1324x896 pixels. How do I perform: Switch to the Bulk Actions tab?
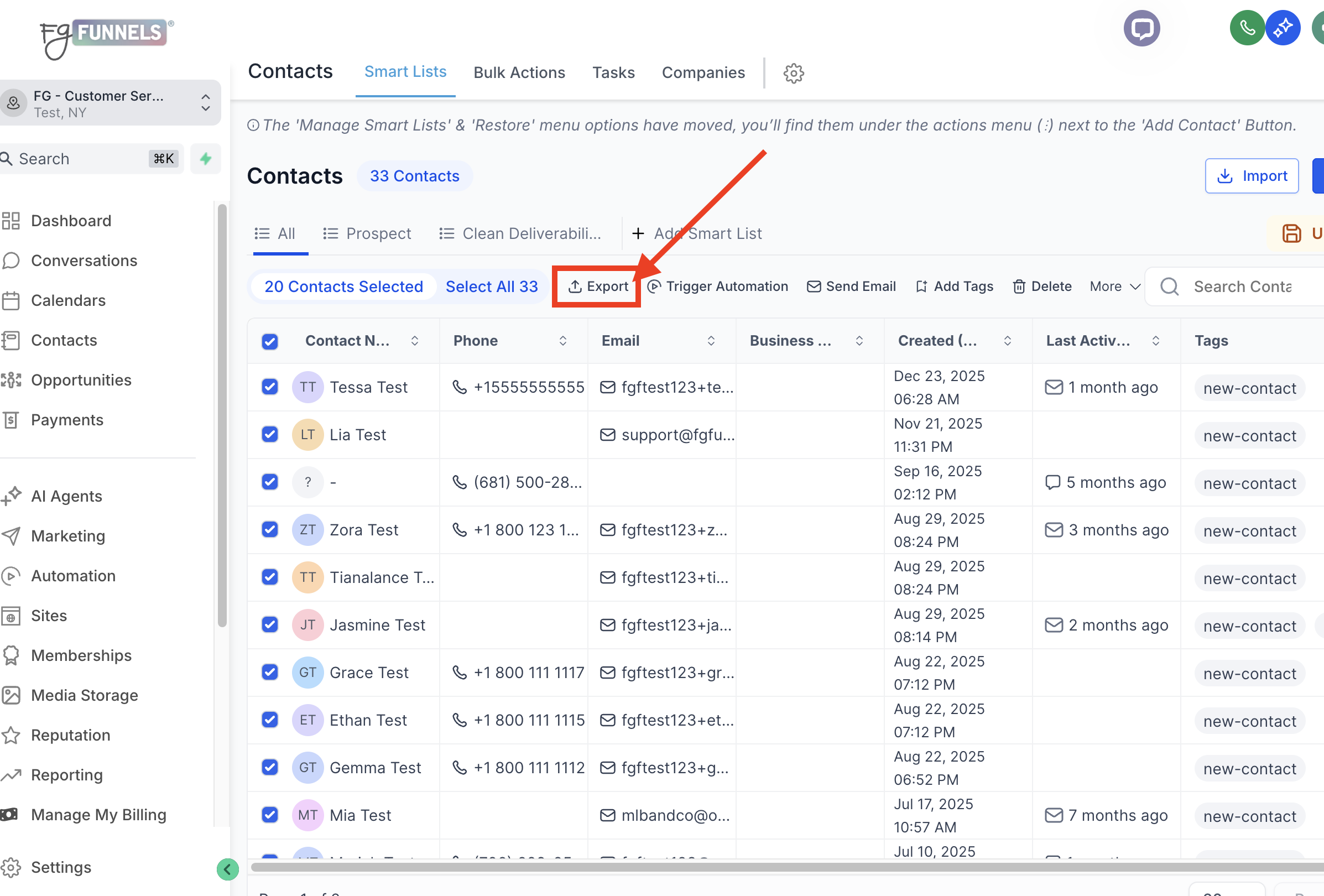(x=519, y=73)
